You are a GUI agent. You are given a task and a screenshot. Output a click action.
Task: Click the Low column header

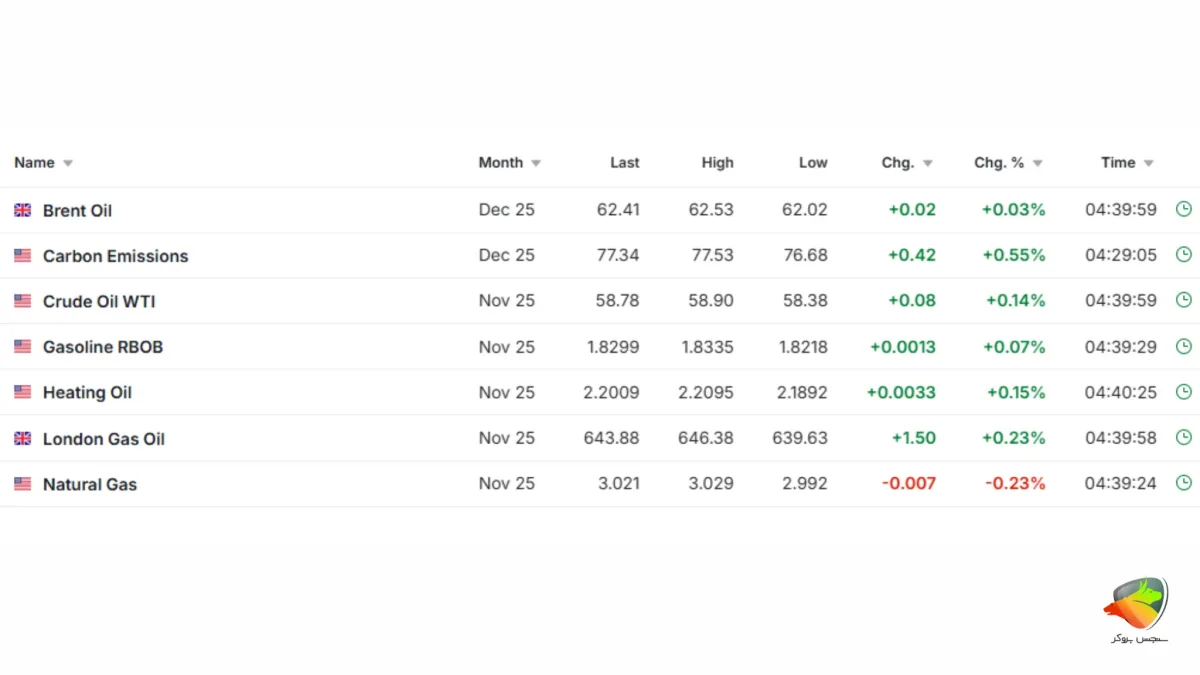tap(813, 162)
